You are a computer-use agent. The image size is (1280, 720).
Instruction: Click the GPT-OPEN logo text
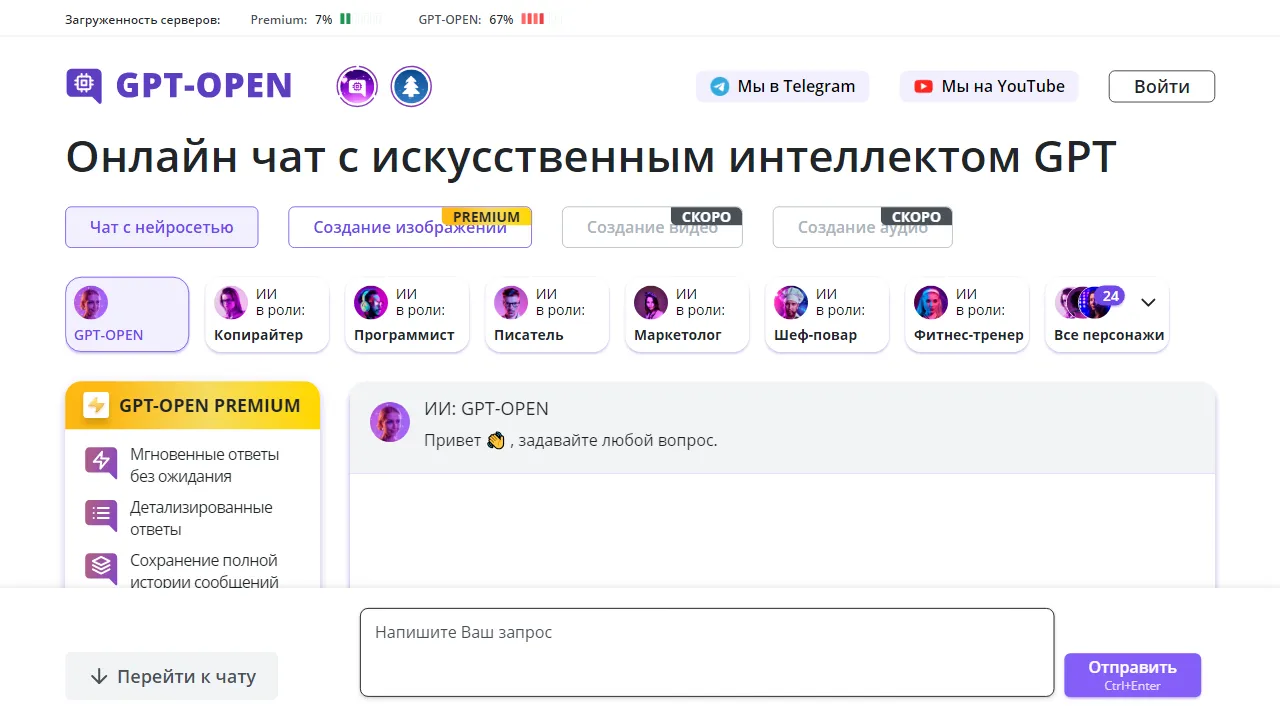tap(204, 86)
